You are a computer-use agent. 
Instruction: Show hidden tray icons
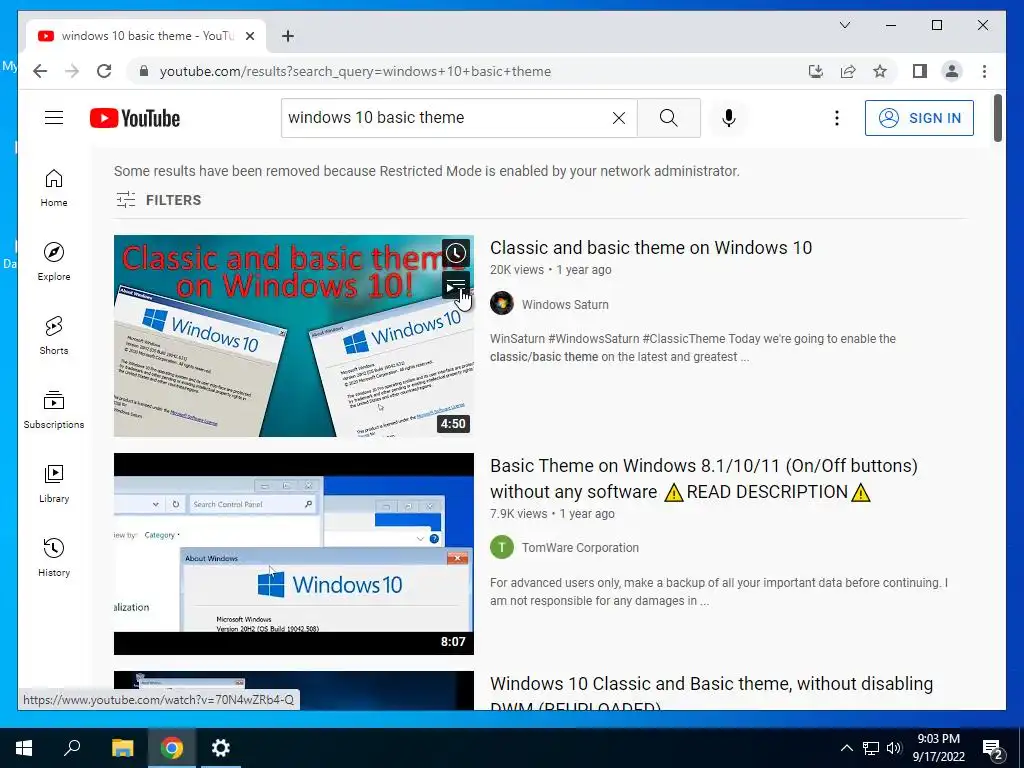tap(846, 748)
